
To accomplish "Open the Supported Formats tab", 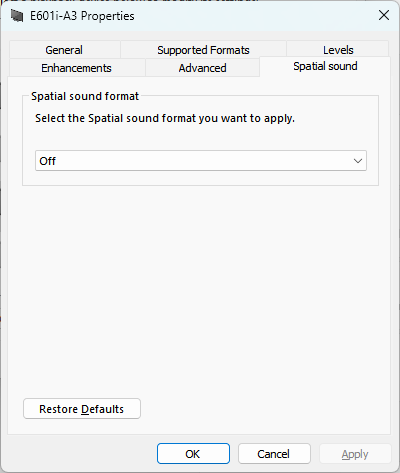I will coord(203,50).
